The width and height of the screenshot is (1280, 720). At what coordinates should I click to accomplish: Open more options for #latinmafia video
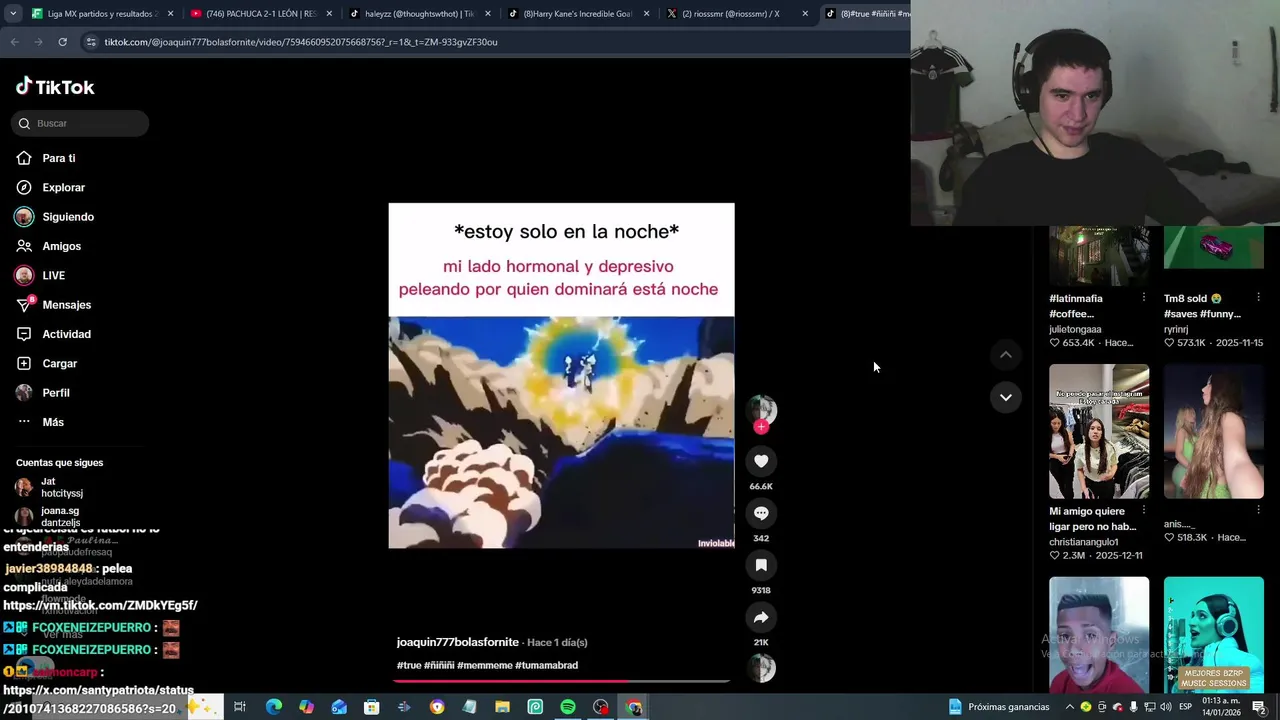click(1144, 298)
